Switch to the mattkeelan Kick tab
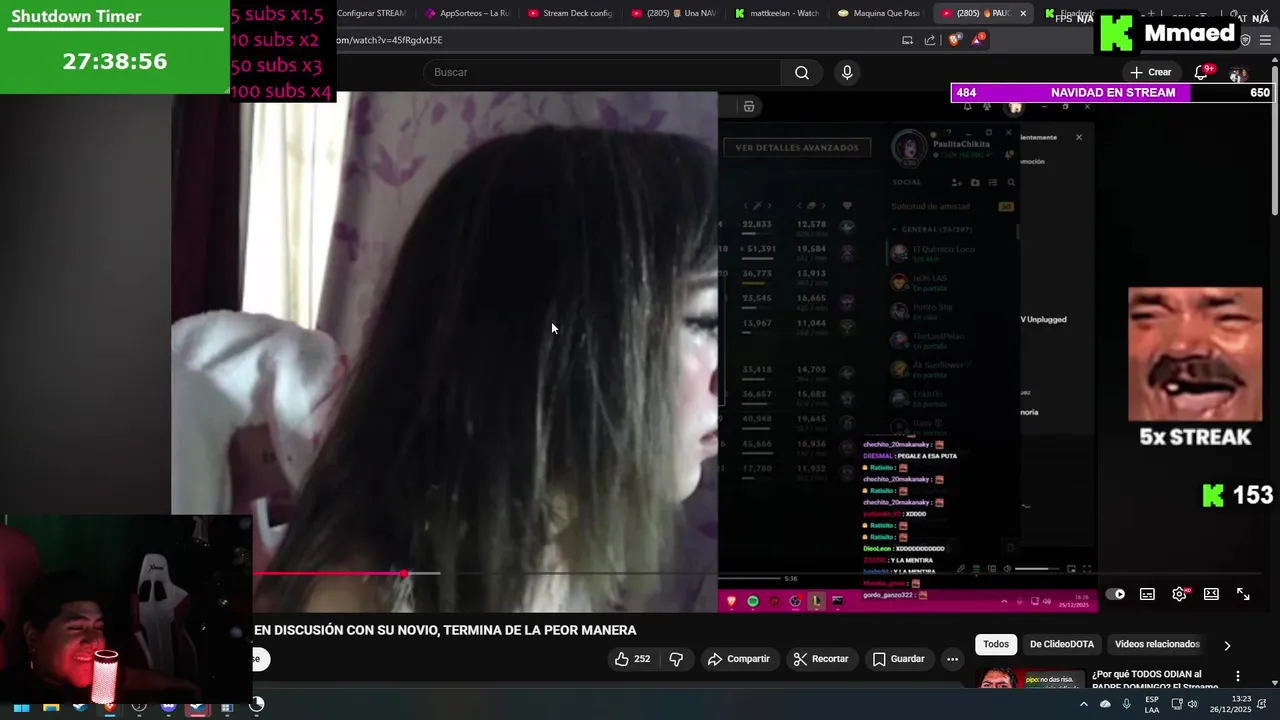This screenshot has height=720, width=1280. click(778, 13)
